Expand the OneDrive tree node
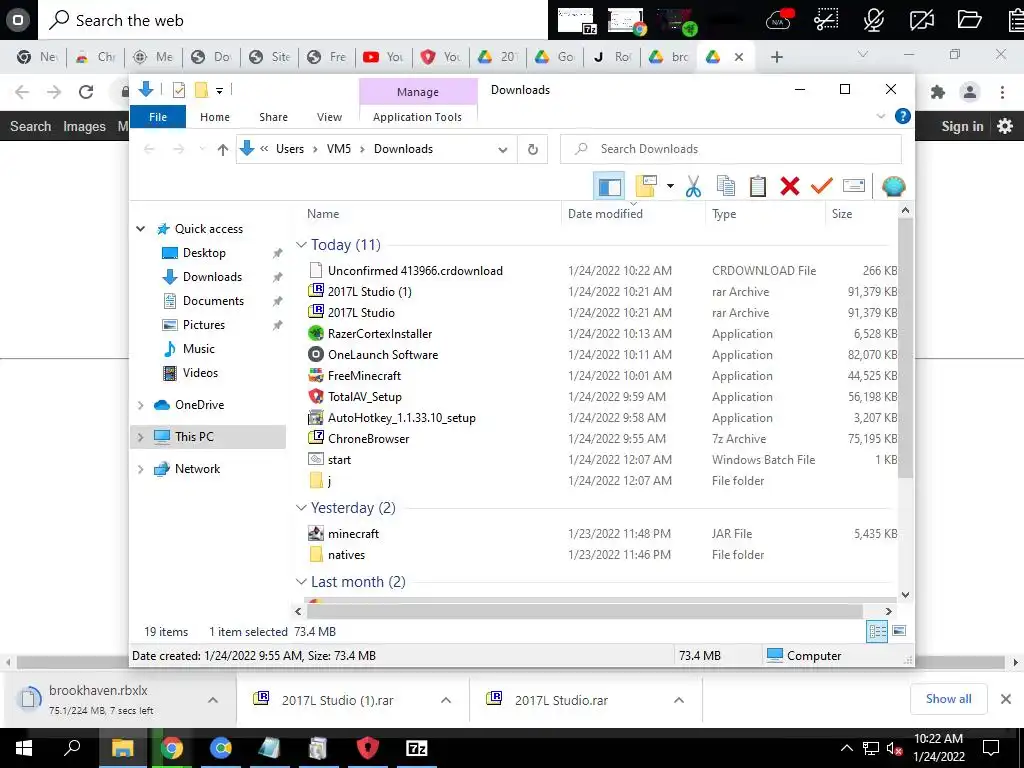This screenshot has width=1024, height=768. pyautogui.click(x=140, y=405)
